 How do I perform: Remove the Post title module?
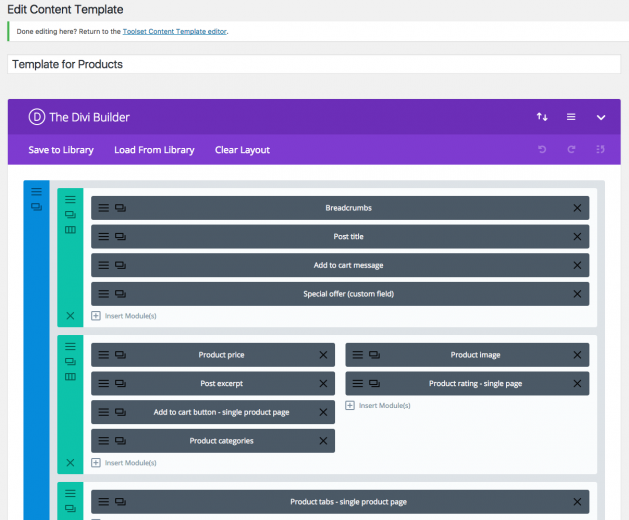pos(577,236)
